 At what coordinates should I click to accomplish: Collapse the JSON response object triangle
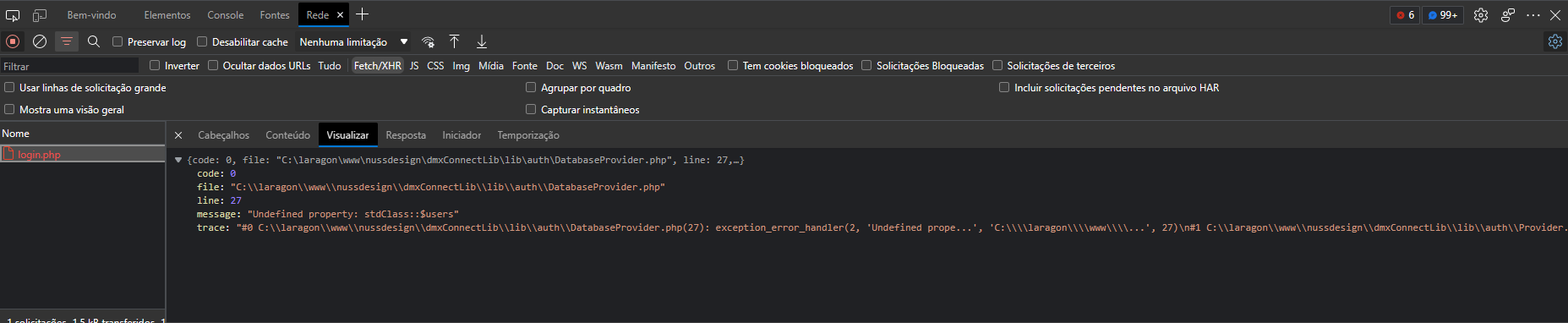click(x=178, y=160)
